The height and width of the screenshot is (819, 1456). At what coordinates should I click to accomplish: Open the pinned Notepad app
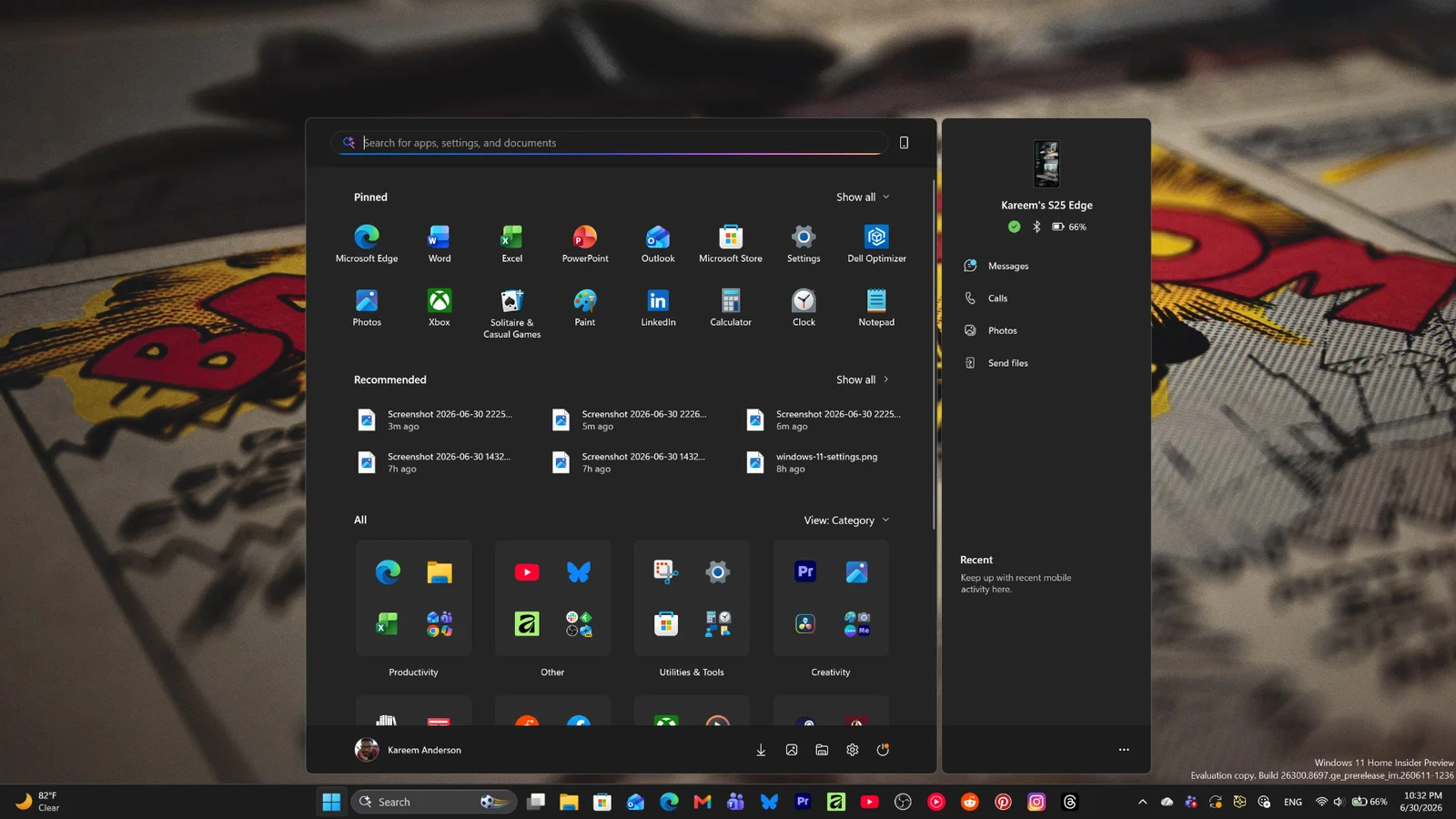[876, 308]
